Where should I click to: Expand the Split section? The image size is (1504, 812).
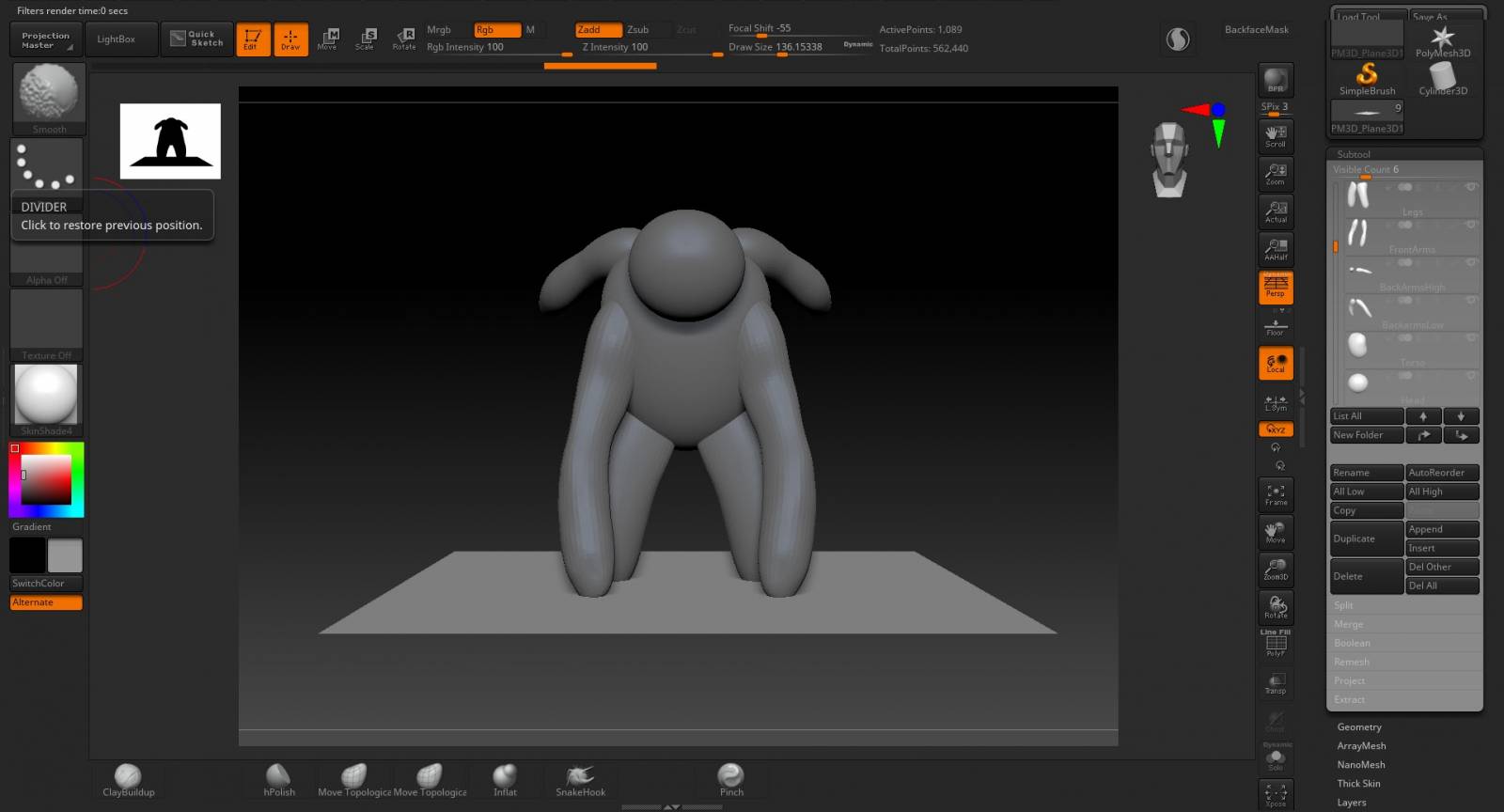(1344, 605)
